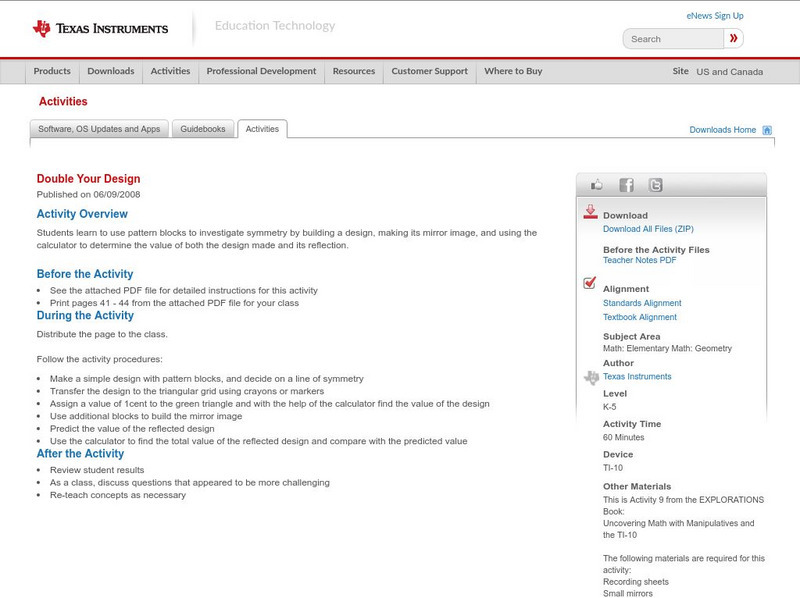This screenshot has width=800, height=598.
Task: Click the thumbs-up like icon
Action: click(x=596, y=185)
